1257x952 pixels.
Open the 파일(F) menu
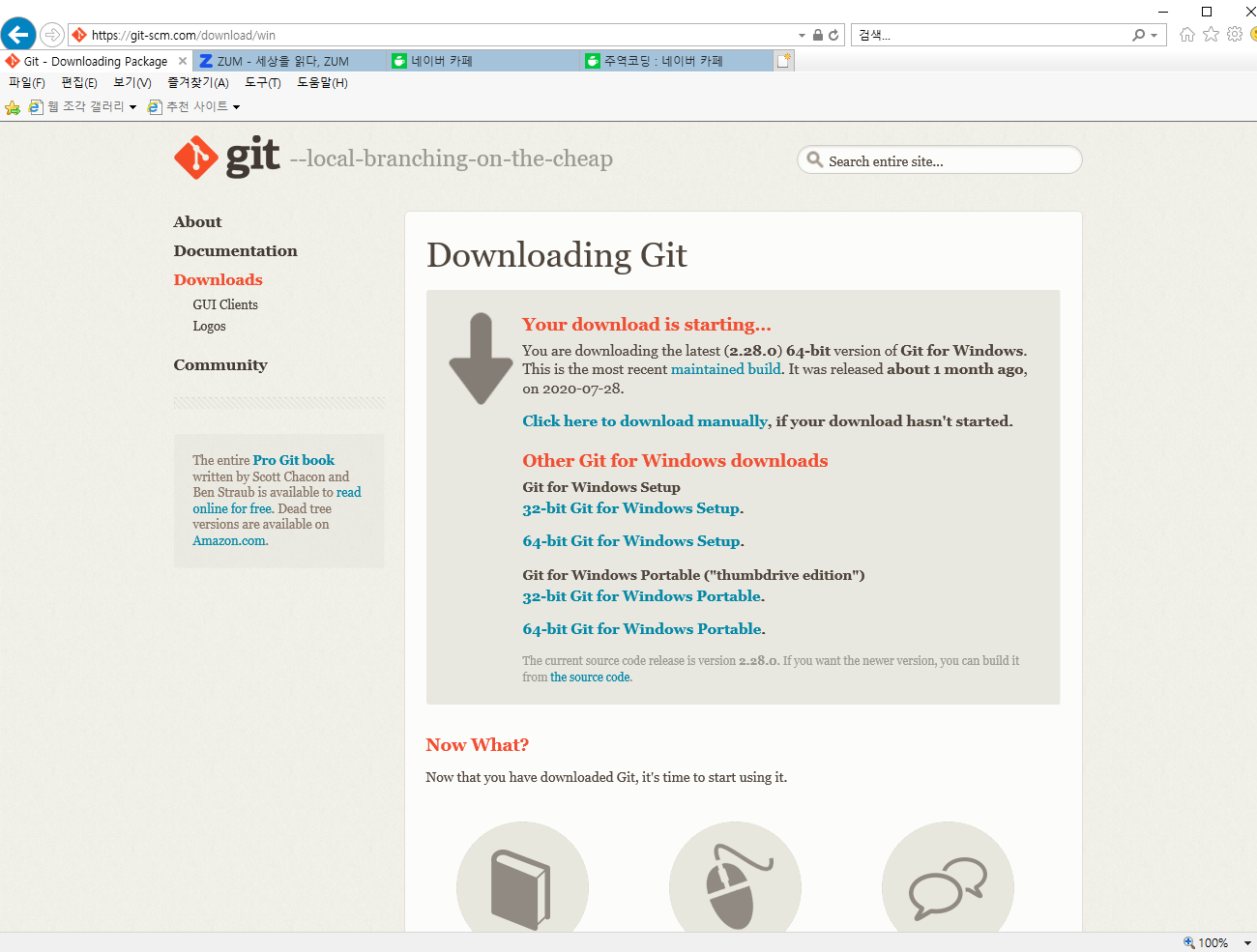[27, 83]
